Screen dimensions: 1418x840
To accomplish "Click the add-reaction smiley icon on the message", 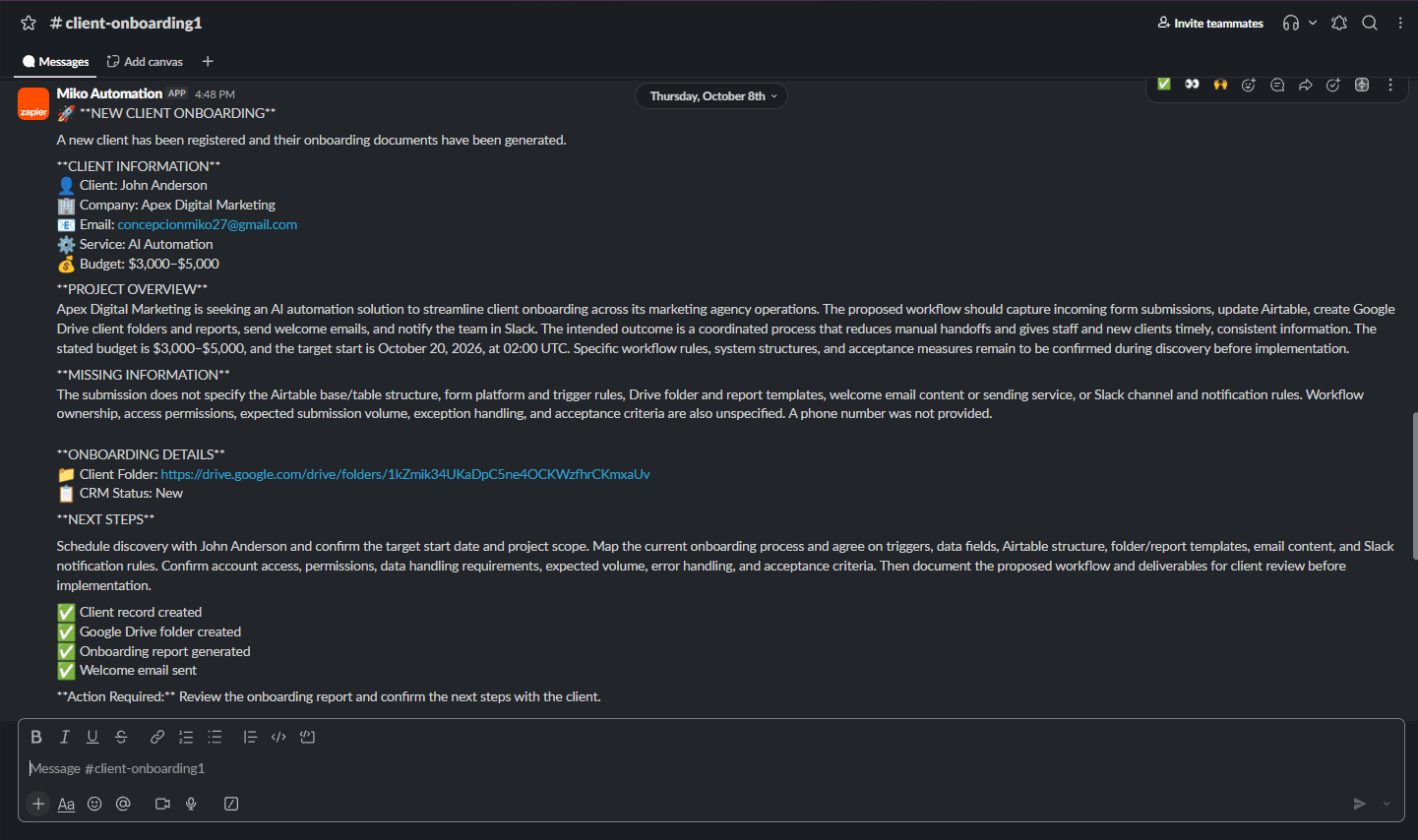I will point(1249,85).
